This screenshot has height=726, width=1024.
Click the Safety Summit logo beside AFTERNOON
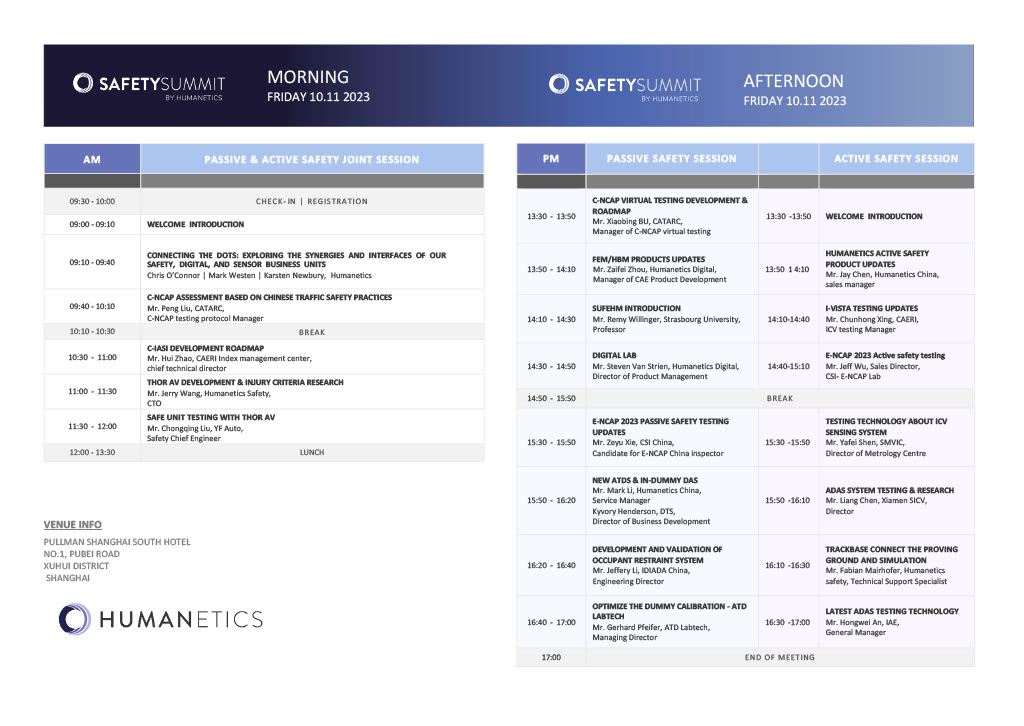(x=625, y=87)
